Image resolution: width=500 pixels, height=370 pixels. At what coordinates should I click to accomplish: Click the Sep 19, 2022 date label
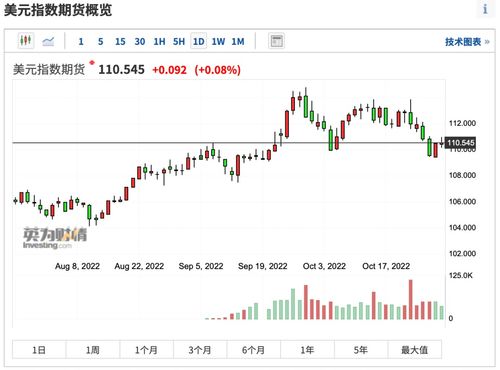[x=263, y=266]
